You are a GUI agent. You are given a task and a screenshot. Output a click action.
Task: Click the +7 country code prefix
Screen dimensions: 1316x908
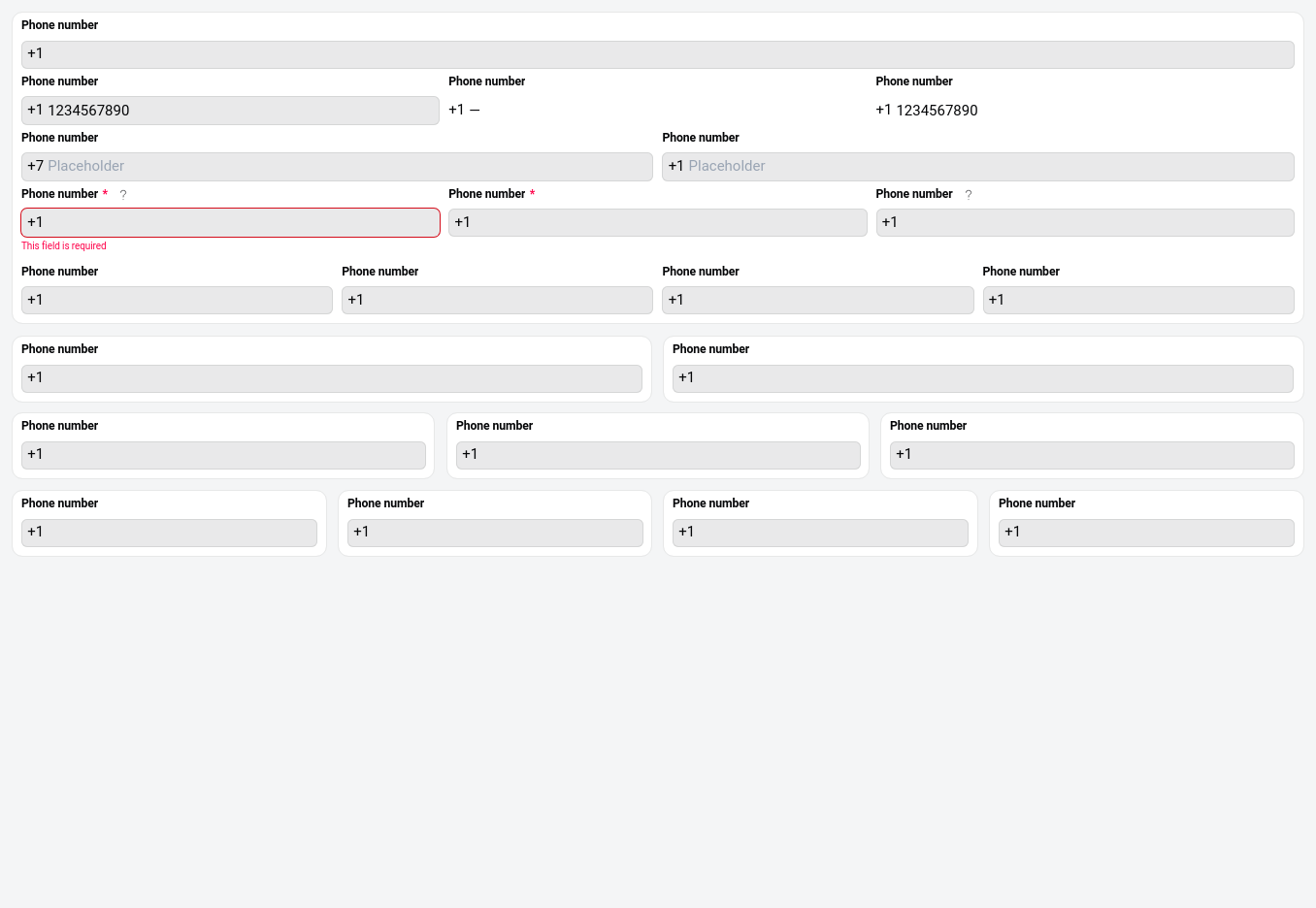pos(35,166)
